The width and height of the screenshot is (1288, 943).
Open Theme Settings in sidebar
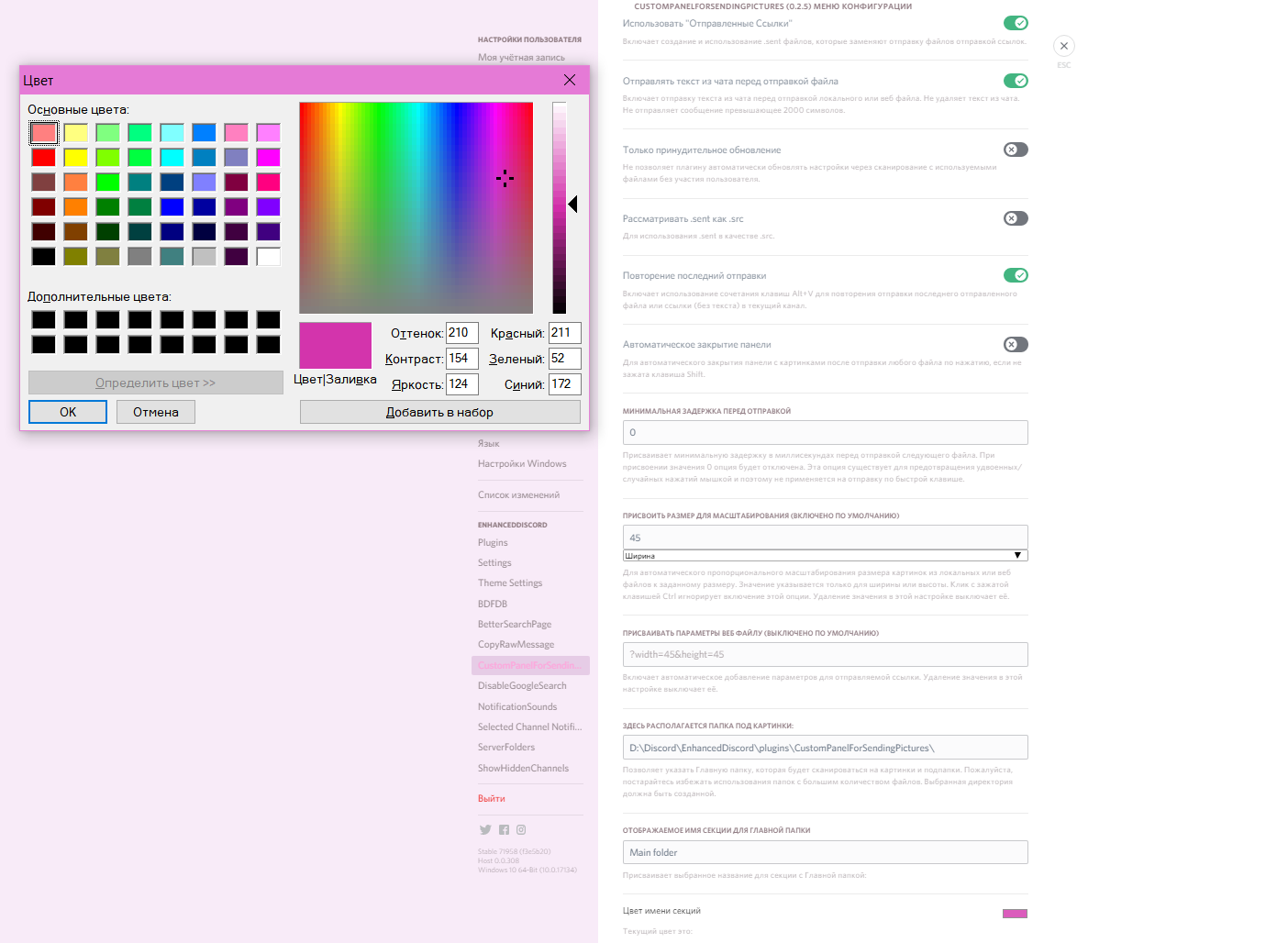click(x=510, y=582)
